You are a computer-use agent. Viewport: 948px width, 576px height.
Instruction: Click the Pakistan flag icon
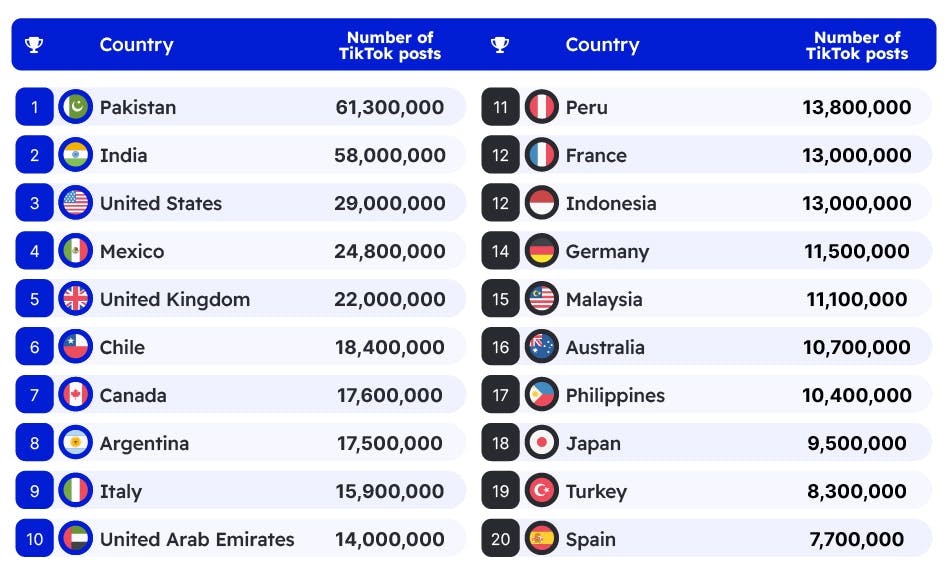75,107
